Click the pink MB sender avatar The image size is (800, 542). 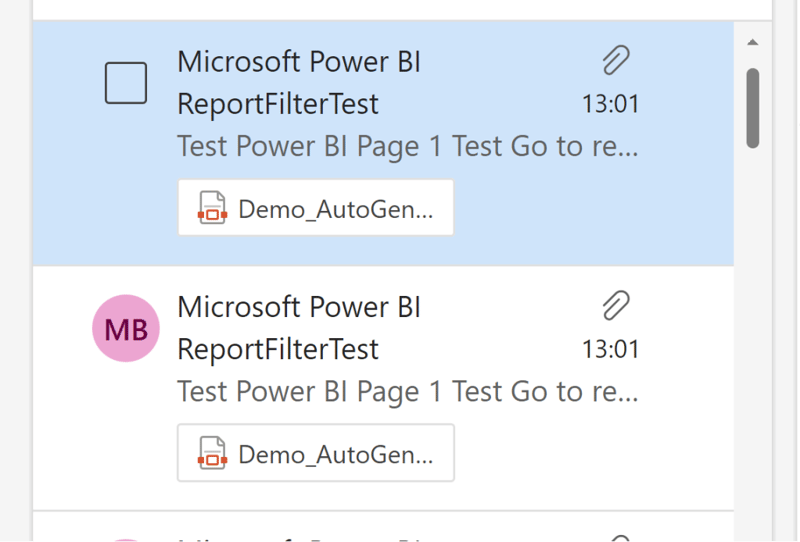[x=126, y=328]
